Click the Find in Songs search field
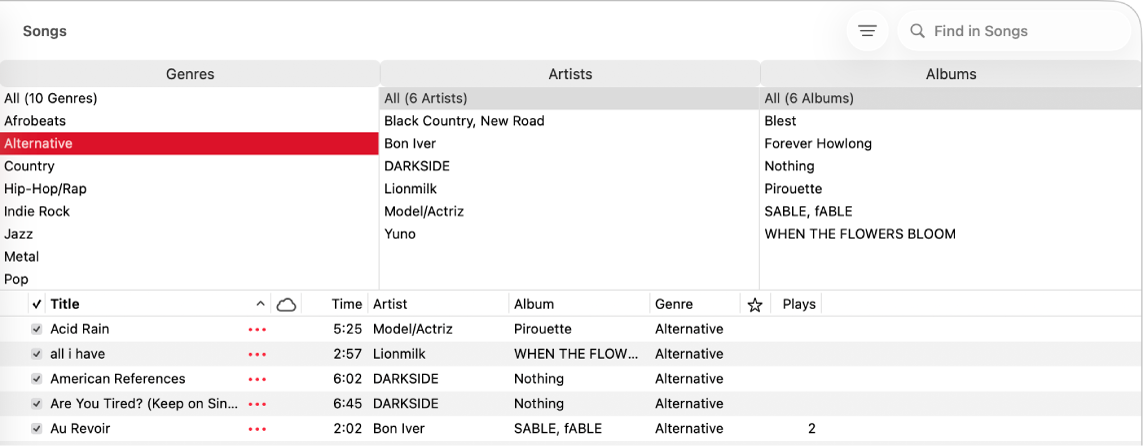Image resolution: width=1144 pixels, height=448 pixels. pyautogui.click(x=1020, y=31)
